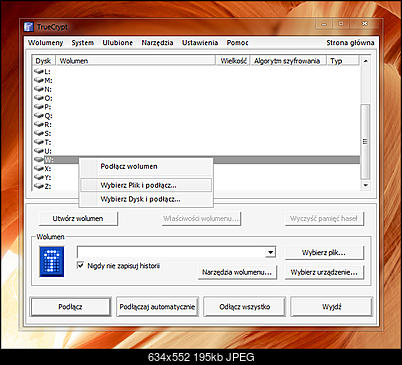
Task: Toggle 'Nigdy nie zapisuj historii' checkbox
Action: 80,265
